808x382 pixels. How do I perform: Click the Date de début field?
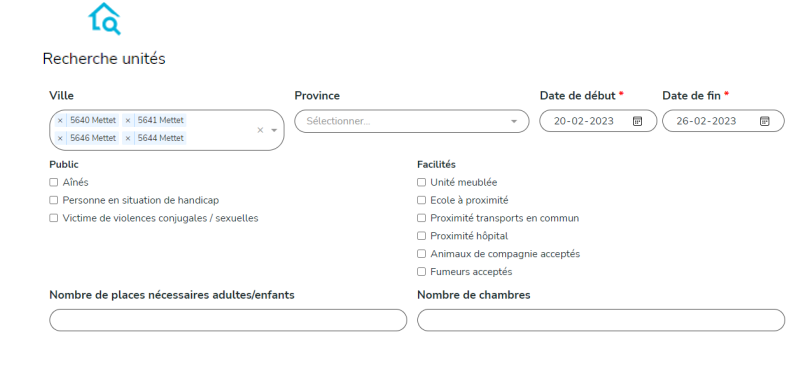[x=598, y=121]
